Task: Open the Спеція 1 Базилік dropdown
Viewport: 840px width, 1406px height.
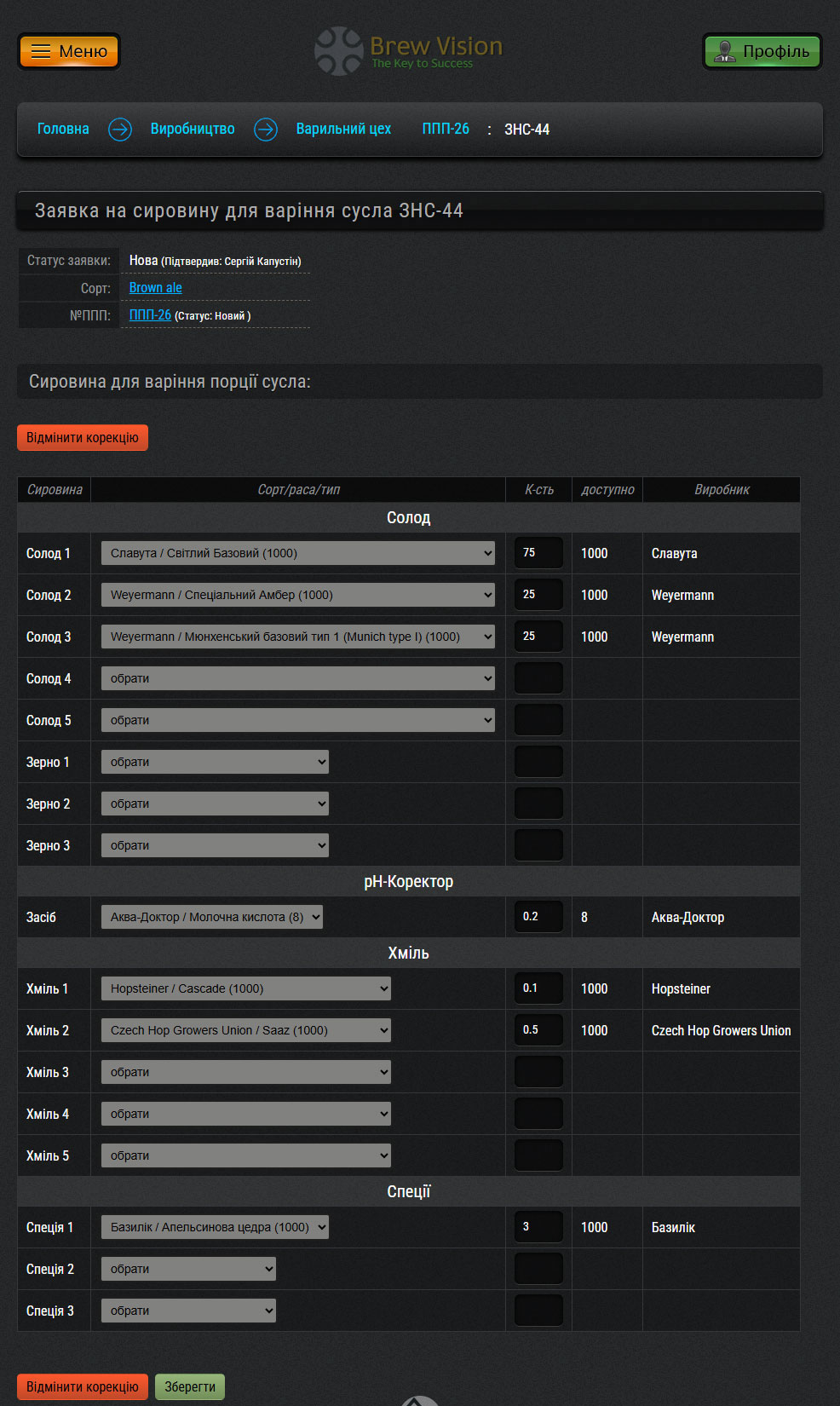Action: (214, 1227)
